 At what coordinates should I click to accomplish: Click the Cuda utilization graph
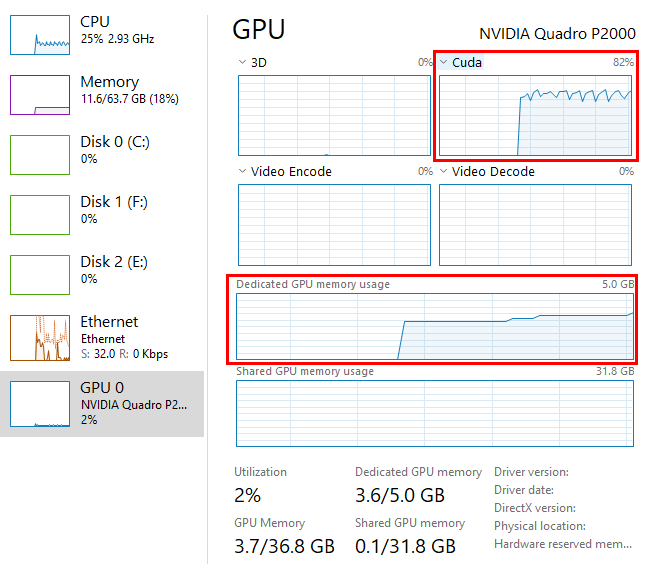pos(536,115)
